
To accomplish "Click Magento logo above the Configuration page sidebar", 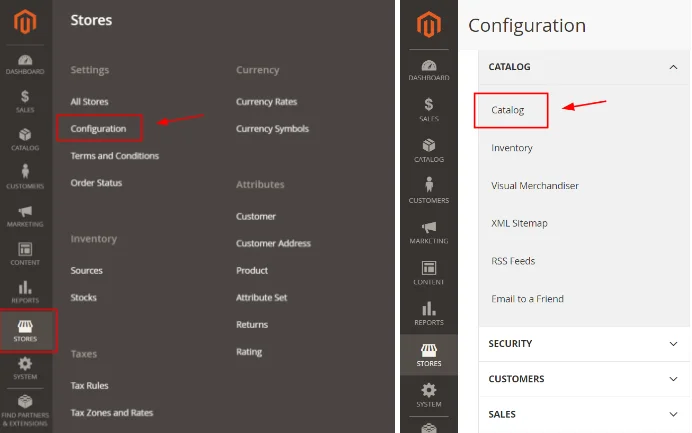I will coord(429,24).
